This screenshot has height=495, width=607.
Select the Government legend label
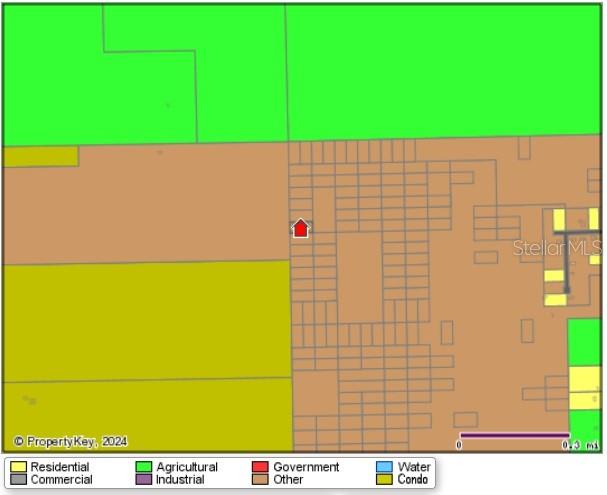click(x=306, y=467)
